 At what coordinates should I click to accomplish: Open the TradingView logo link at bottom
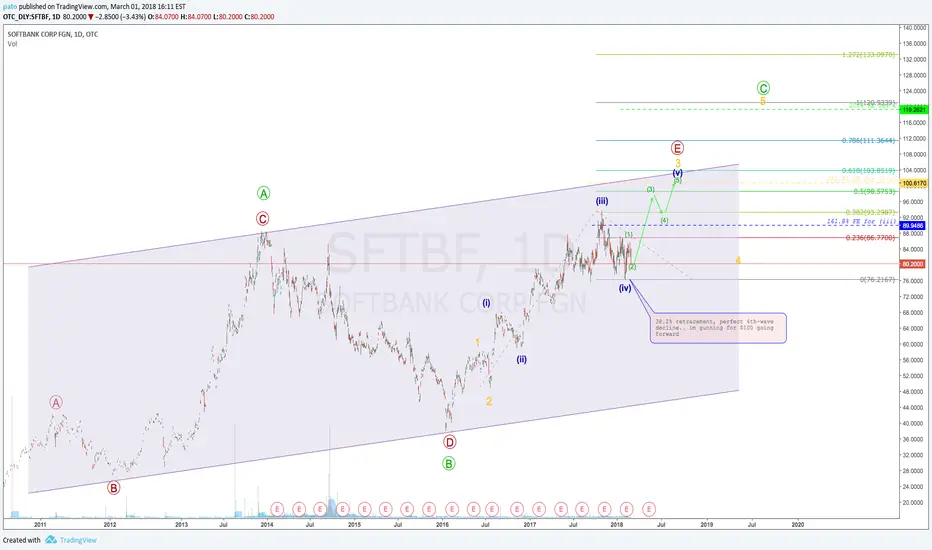[71, 540]
